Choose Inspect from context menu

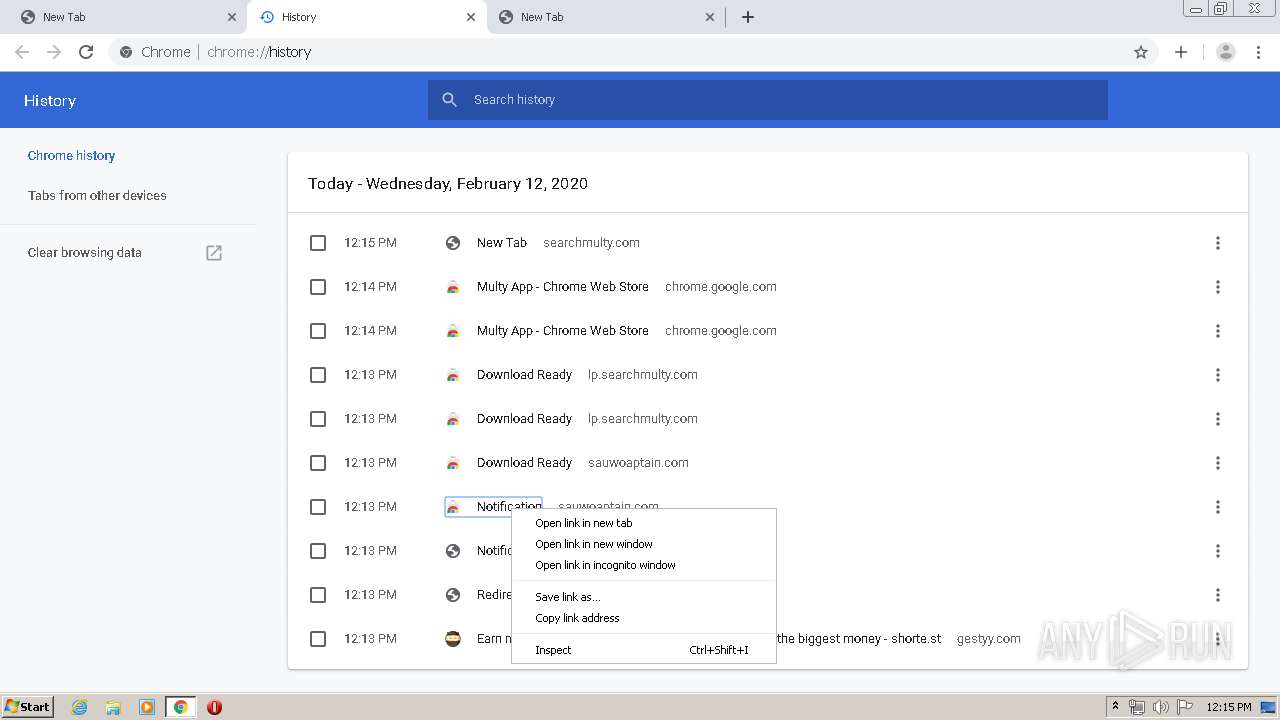tap(644, 650)
